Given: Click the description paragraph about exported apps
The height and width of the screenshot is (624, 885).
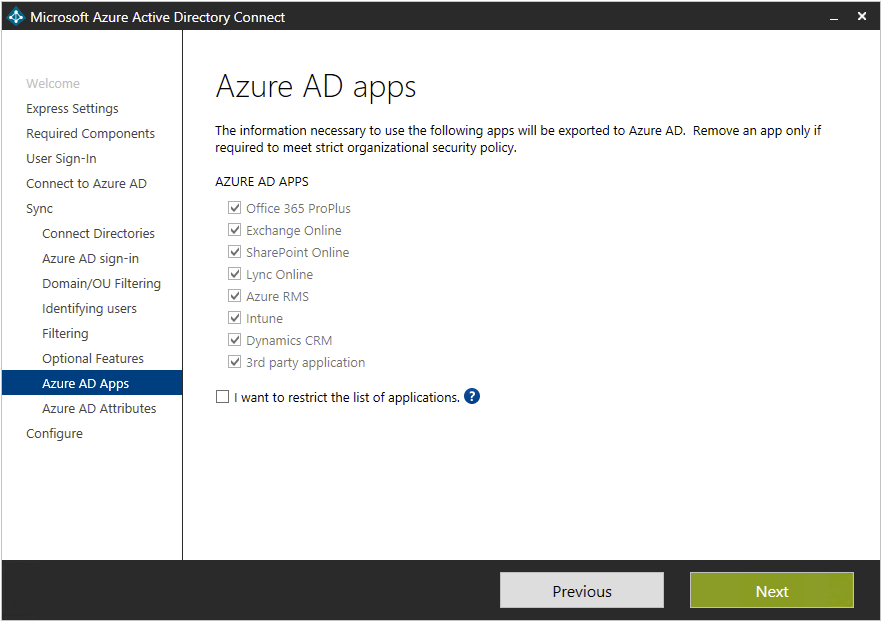Looking at the screenshot, I should (518, 139).
